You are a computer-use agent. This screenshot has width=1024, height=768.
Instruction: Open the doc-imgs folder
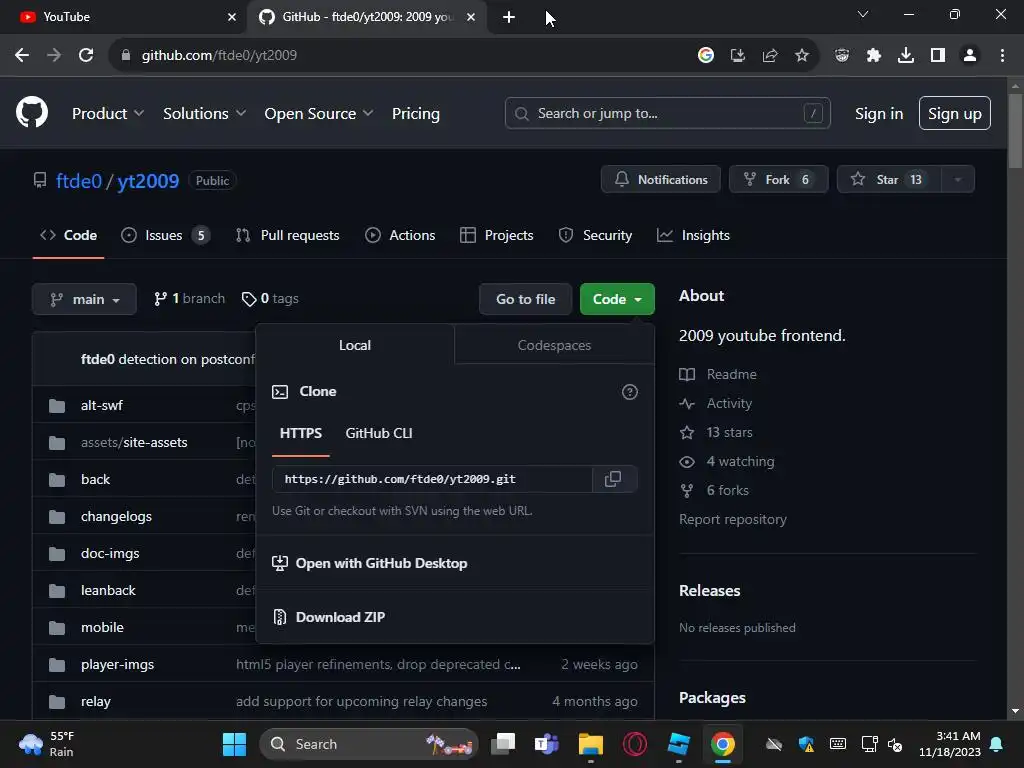110,554
